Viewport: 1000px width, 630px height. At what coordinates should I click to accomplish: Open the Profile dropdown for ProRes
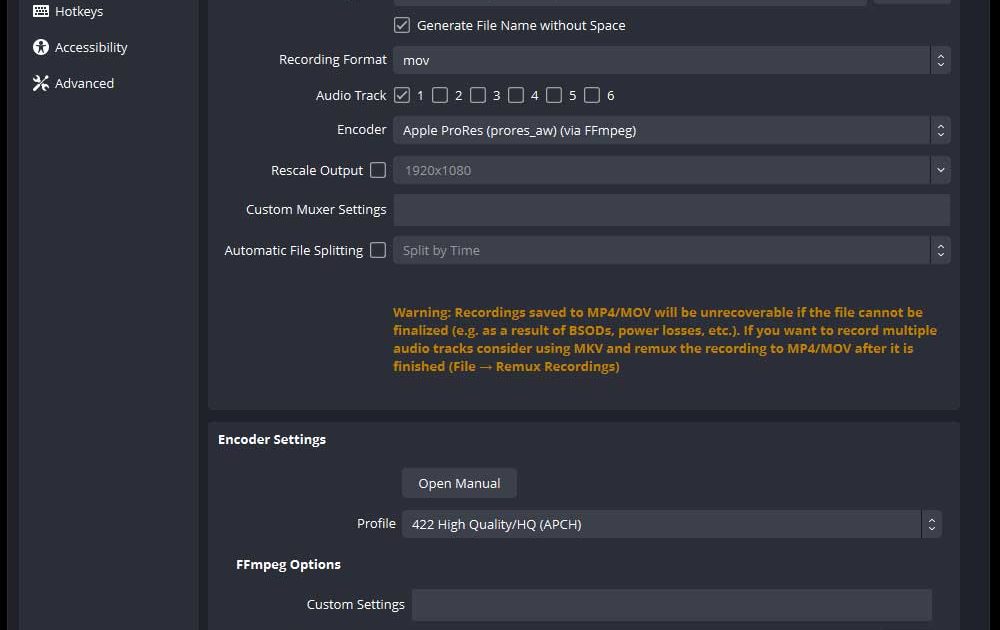[x=670, y=524]
